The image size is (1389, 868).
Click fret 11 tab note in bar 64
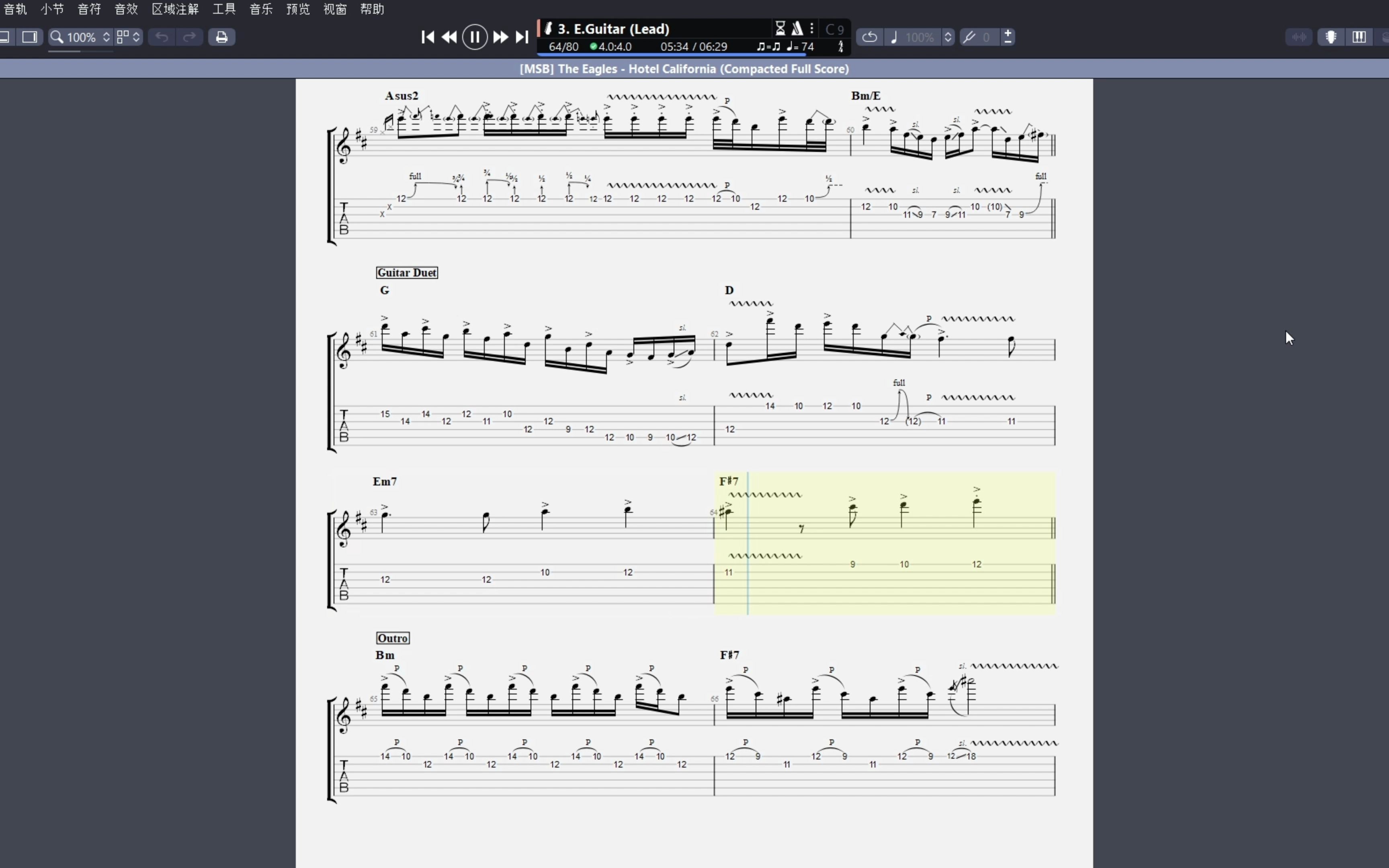tap(728, 572)
